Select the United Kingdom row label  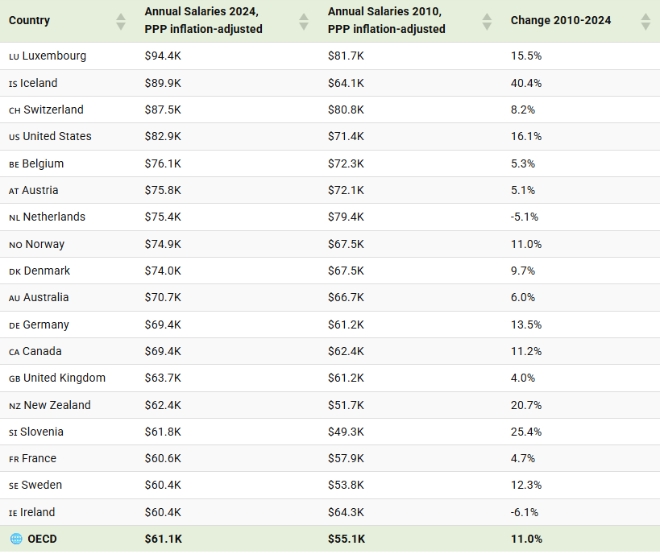coord(64,378)
